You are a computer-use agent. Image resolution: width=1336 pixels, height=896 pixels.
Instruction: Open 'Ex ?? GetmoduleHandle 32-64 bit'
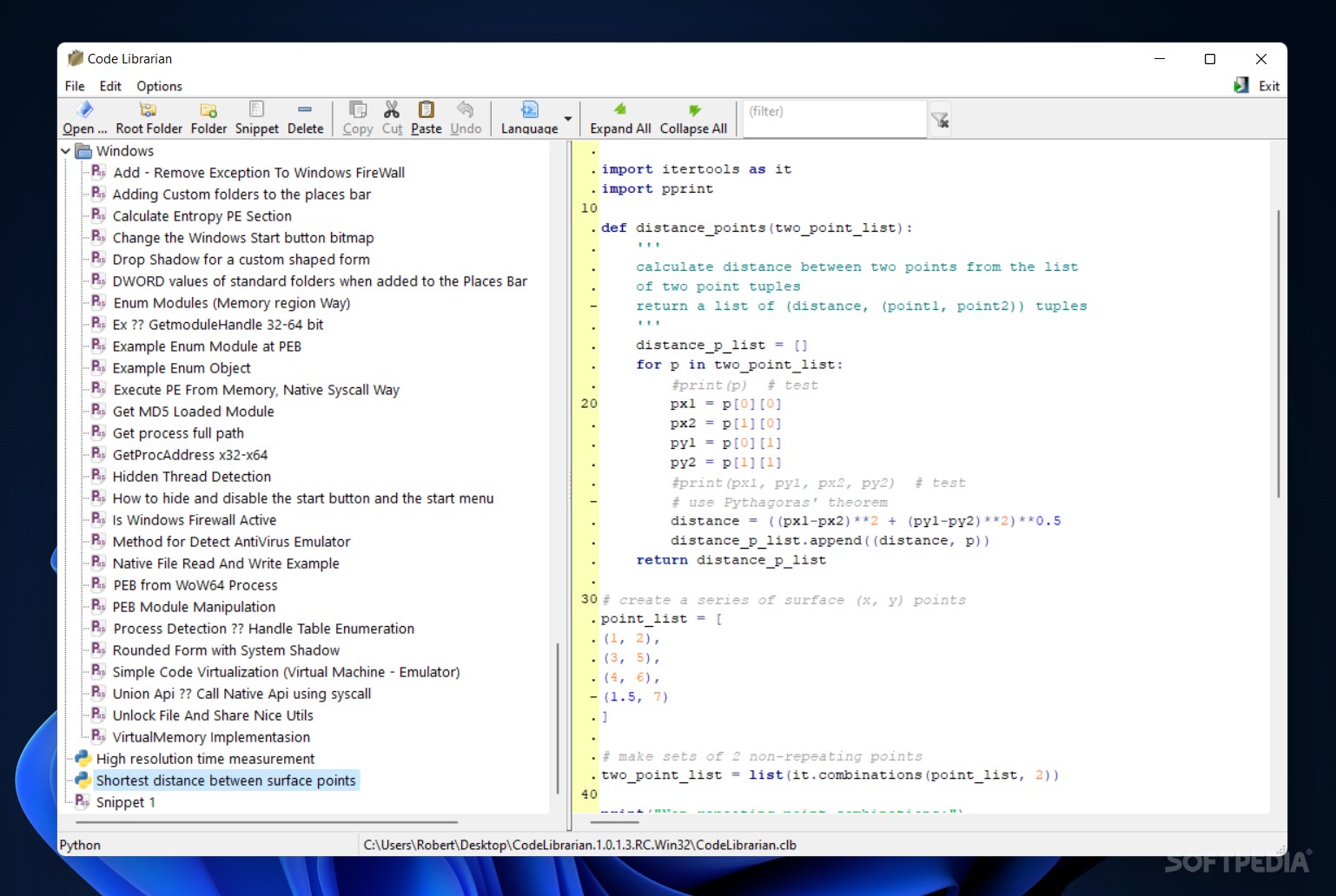tap(218, 325)
